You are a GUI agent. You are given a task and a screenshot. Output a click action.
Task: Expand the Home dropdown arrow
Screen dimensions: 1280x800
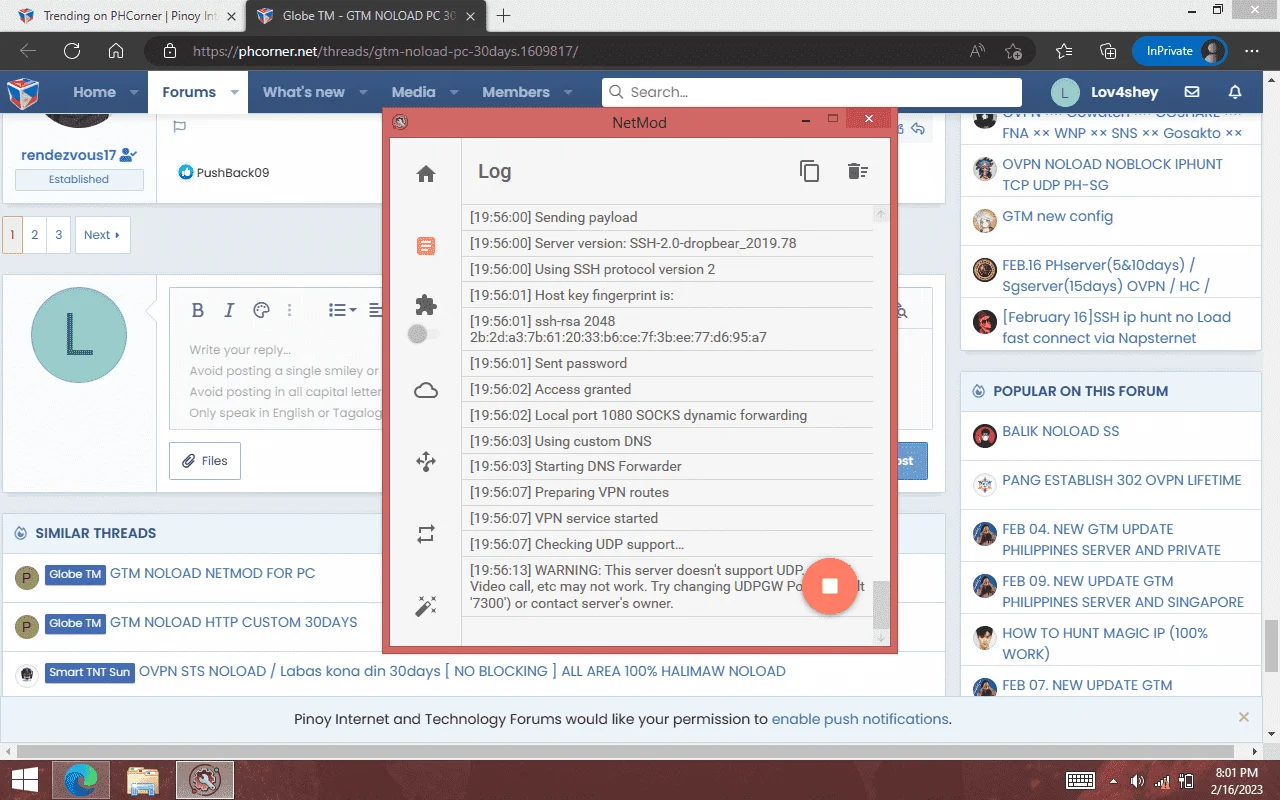point(135,92)
